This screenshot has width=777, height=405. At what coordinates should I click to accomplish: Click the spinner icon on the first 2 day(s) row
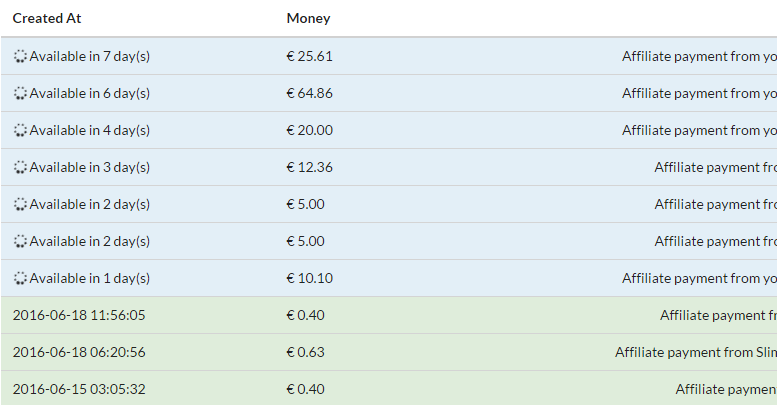coord(20,204)
